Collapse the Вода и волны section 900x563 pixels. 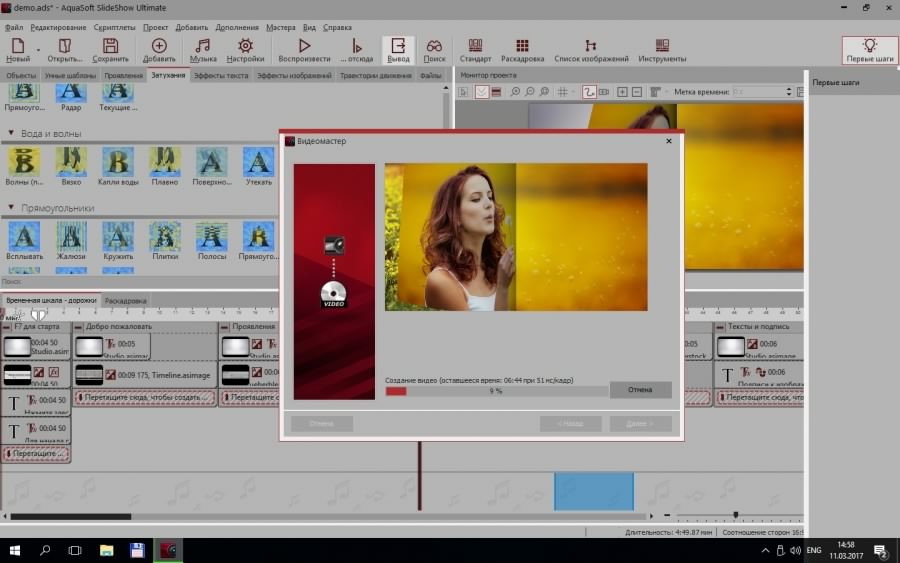click(x=11, y=133)
